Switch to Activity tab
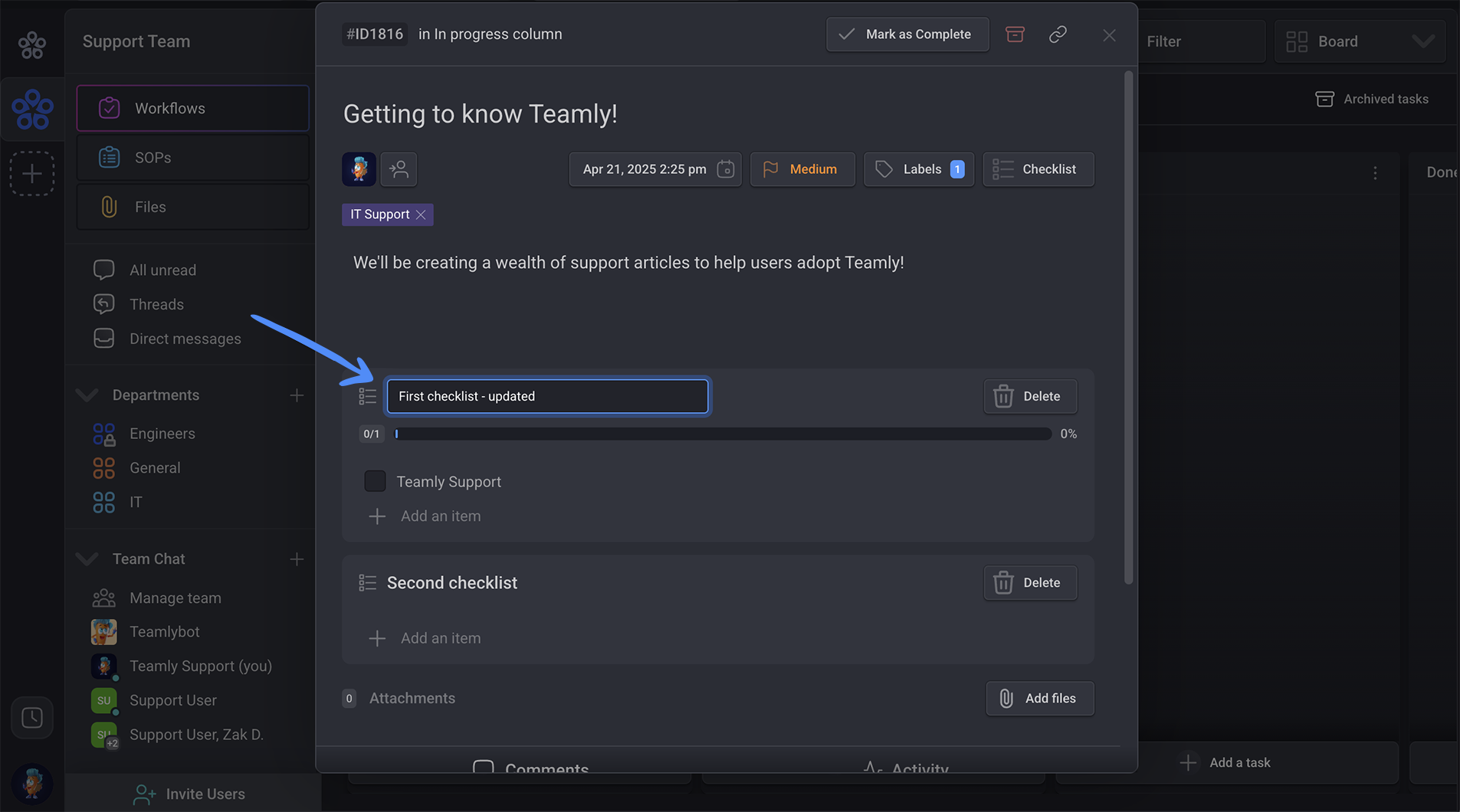The image size is (1460, 812). [x=905, y=767]
